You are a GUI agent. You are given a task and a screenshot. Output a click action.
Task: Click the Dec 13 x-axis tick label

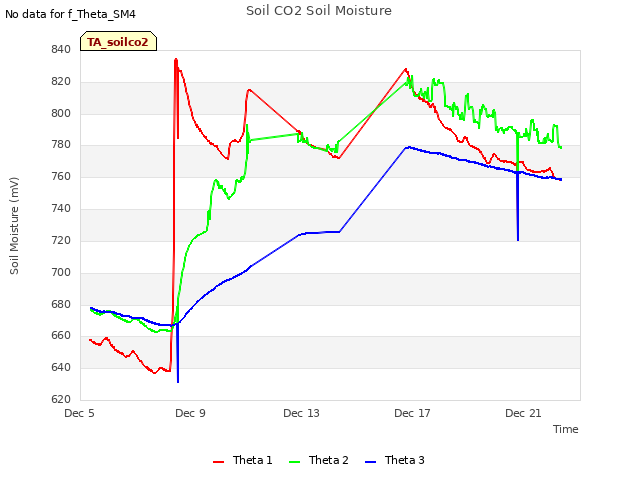(x=301, y=413)
